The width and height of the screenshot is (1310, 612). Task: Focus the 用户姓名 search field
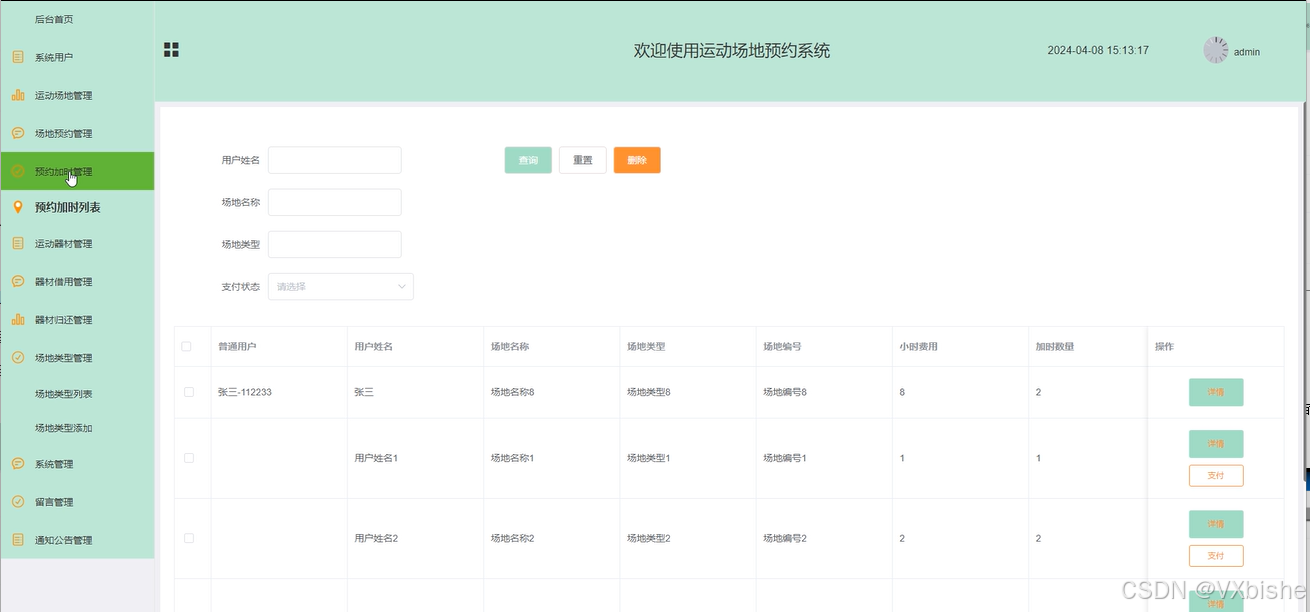[334, 160]
